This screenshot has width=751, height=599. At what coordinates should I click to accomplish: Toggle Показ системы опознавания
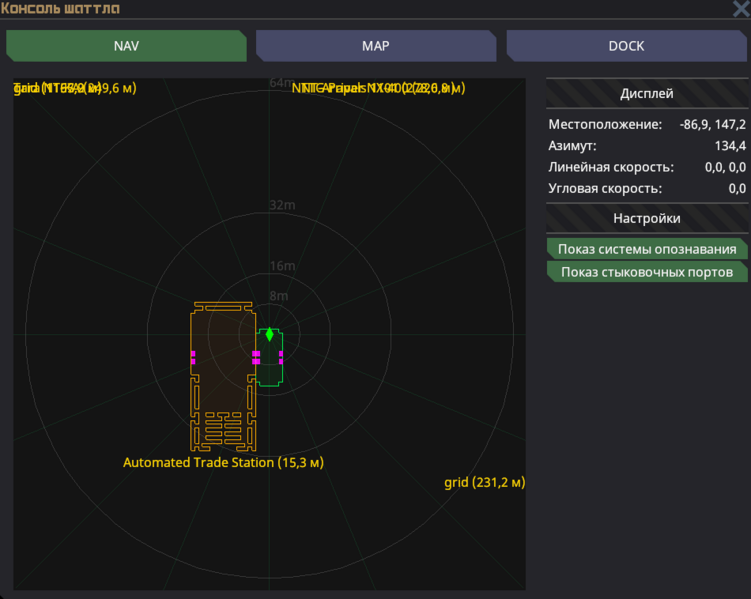coord(647,249)
